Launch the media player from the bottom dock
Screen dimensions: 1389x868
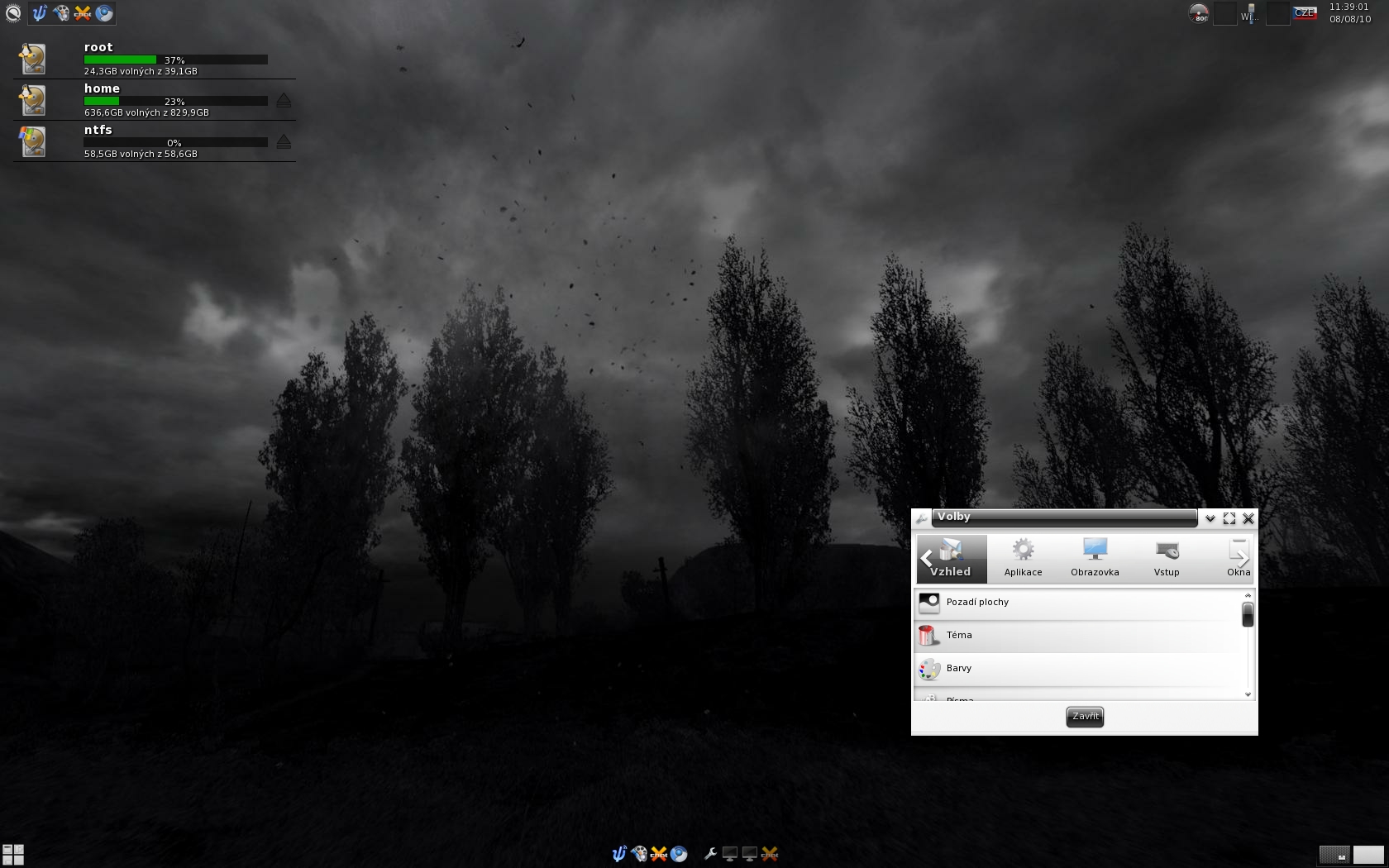638,854
